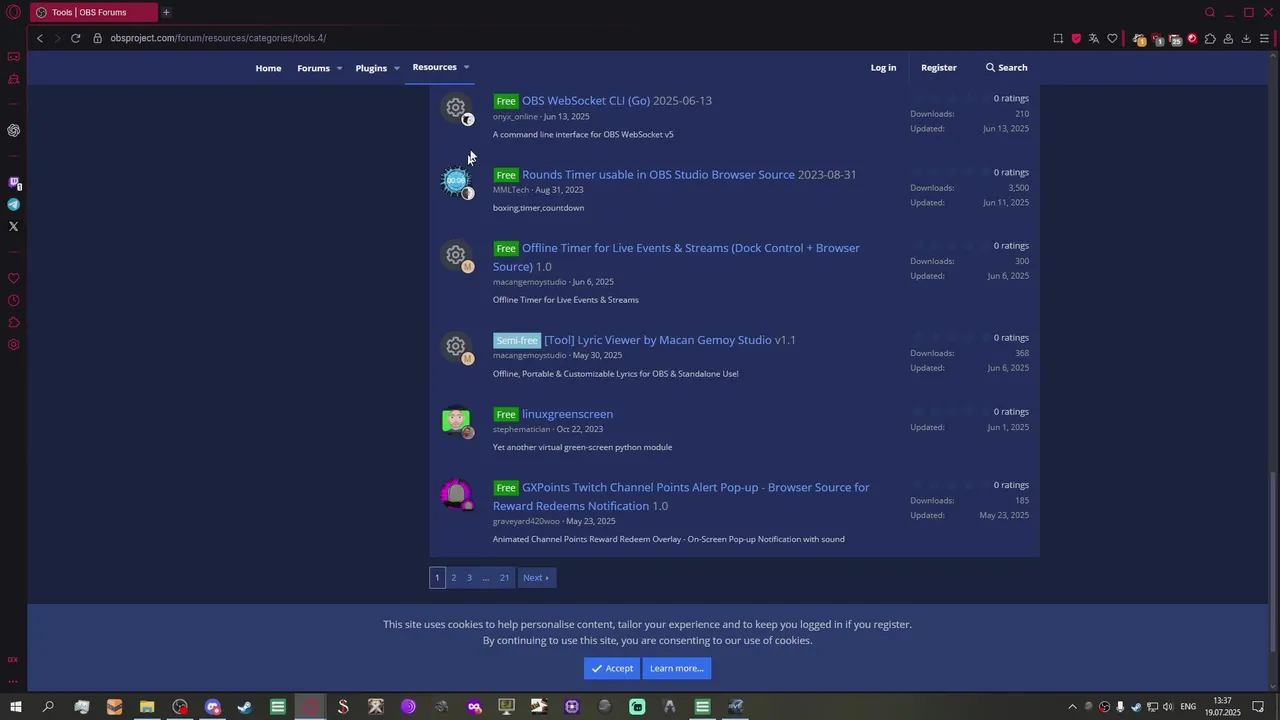Viewport: 1280px width, 720px height.
Task: Click the taskbar search magnifier
Action: (48, 707)
